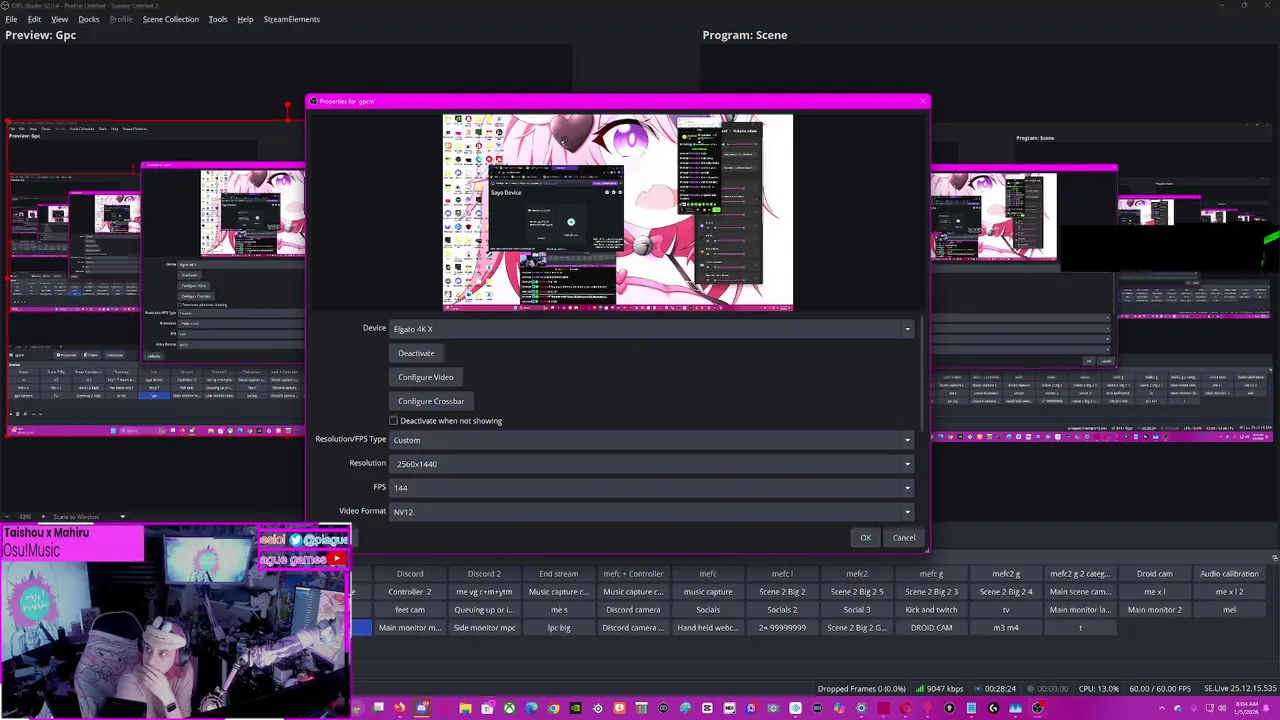Cancel the Properties dialog
Viewport: 1280px width, 720px height.
[904, 538]
